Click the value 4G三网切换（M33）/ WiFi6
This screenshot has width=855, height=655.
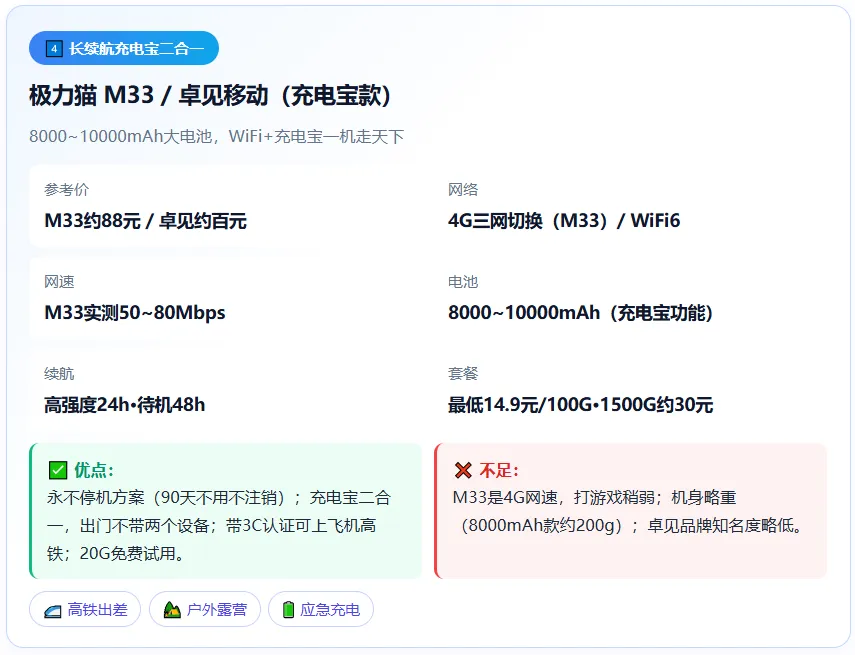click(x=564, y=221)
